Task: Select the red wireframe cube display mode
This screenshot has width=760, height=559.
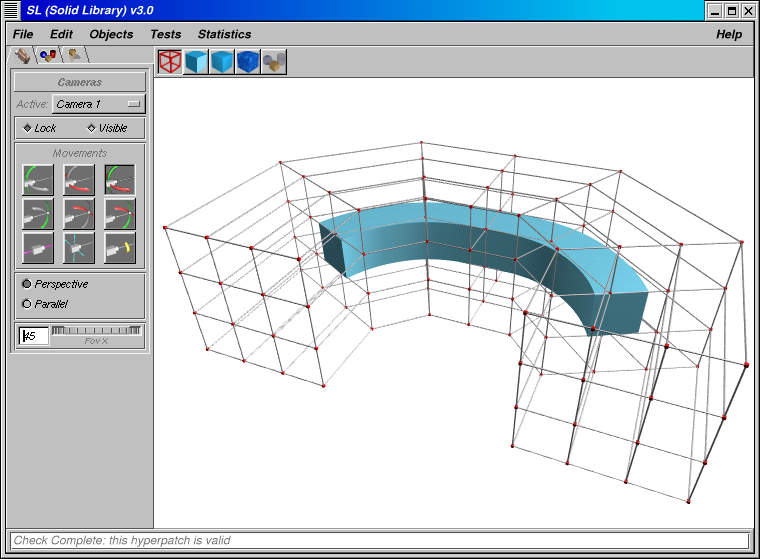Action: (170, 62)
